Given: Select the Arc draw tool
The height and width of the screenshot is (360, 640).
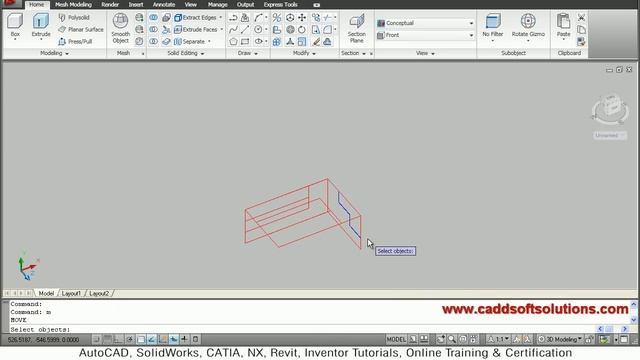Looking at the screenshot, I should pos(258,18).
